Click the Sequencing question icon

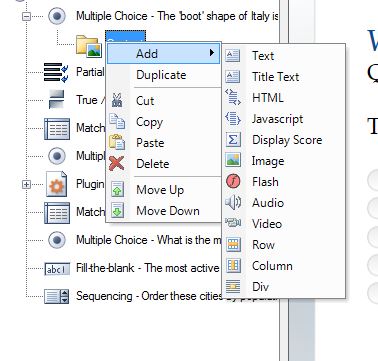click(x=57, y=296)
